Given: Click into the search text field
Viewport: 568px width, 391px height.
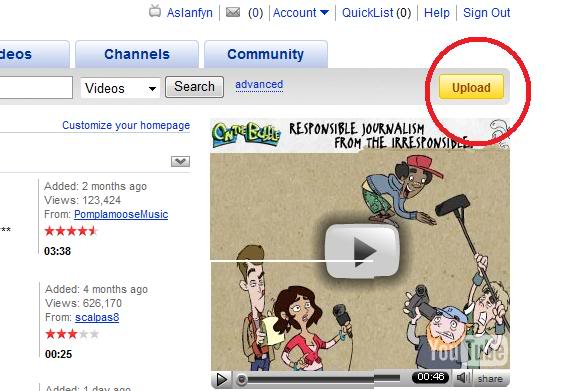Looking at the screenshot, I should click(x=36, y=87).
